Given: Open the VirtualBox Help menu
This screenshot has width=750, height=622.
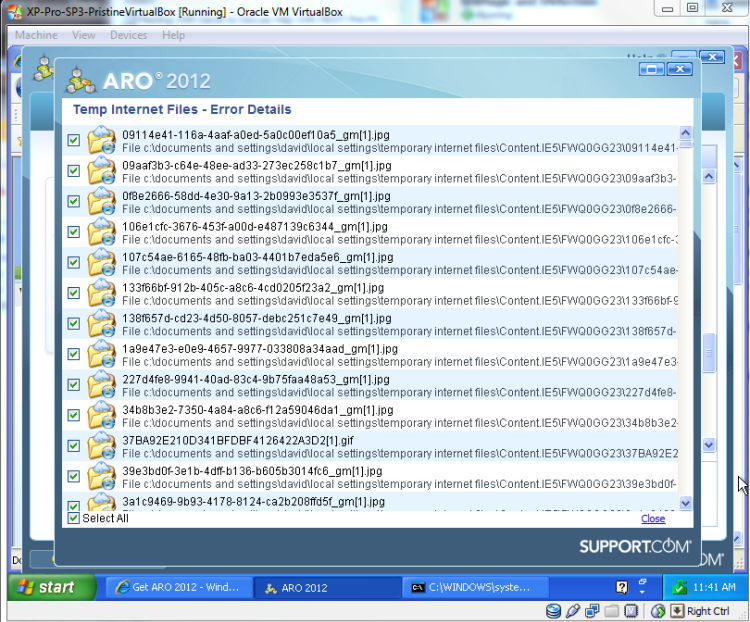Looking at the screenshot, I should tap(173, 35).
